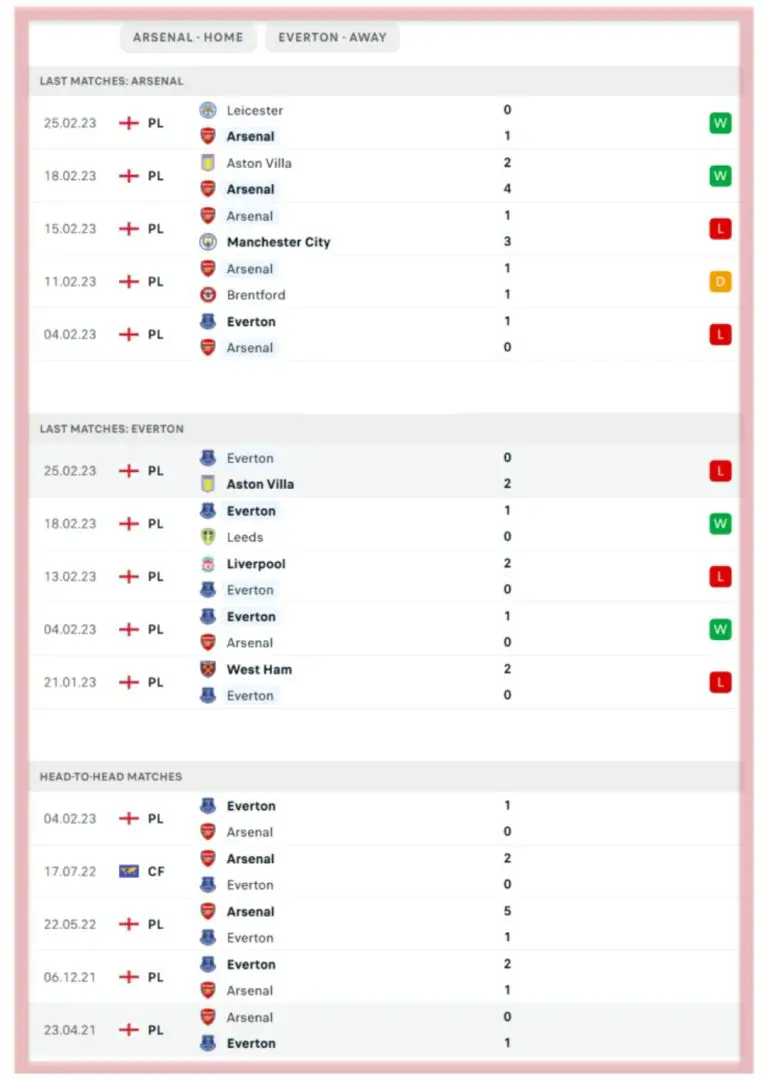Open the Liverpool team name link

256,564
